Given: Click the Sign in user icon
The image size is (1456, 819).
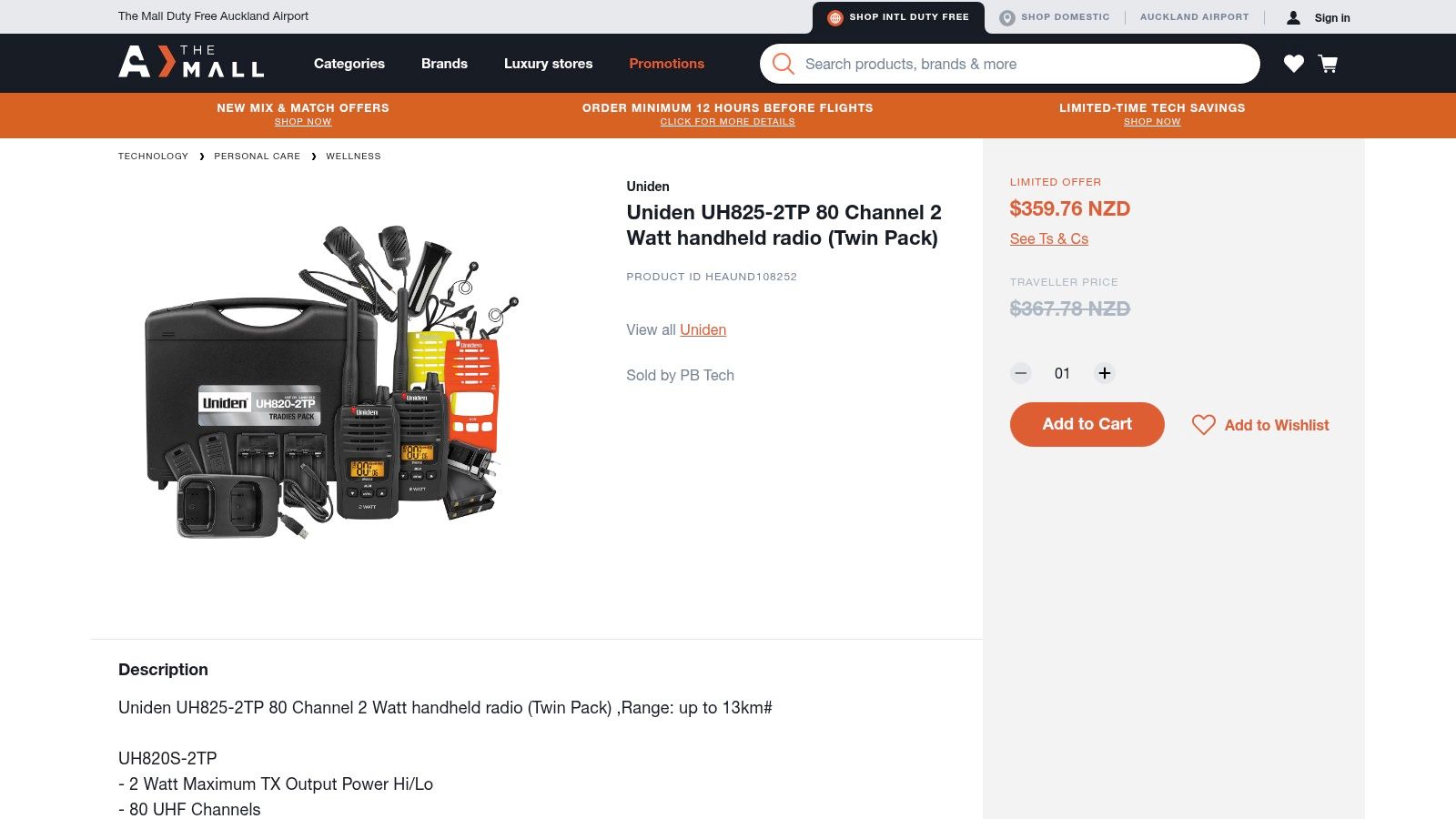Looking at the screenshot, I should click(x=1293, y=17).
